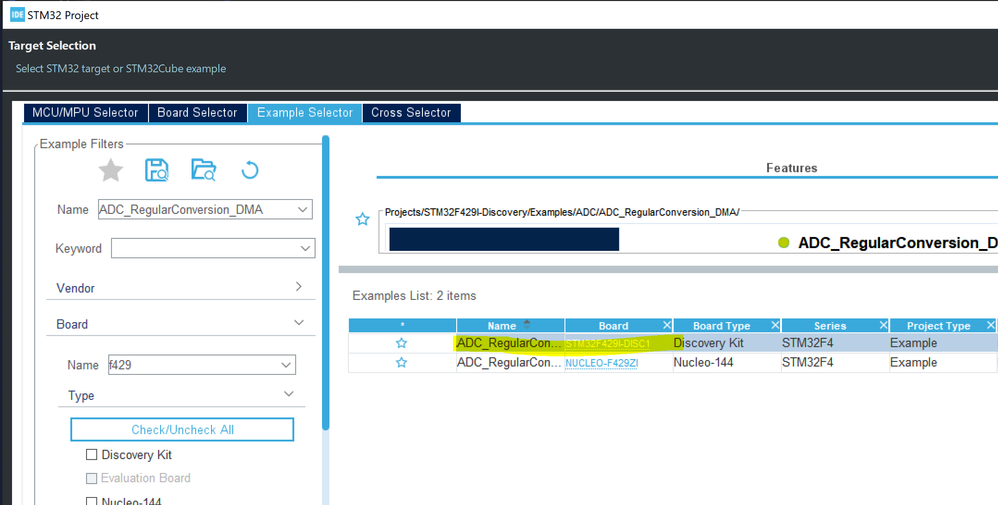
Task: Remove the Project Type column with its X icon
Action: tap(990, 325)
